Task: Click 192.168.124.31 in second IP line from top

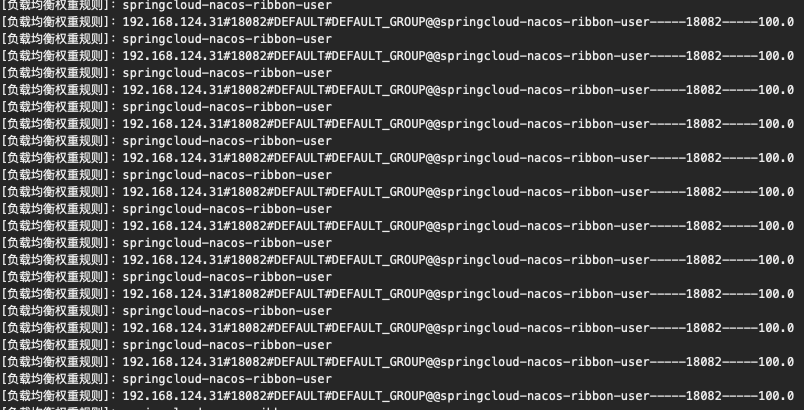Action: tap(173, 56)
